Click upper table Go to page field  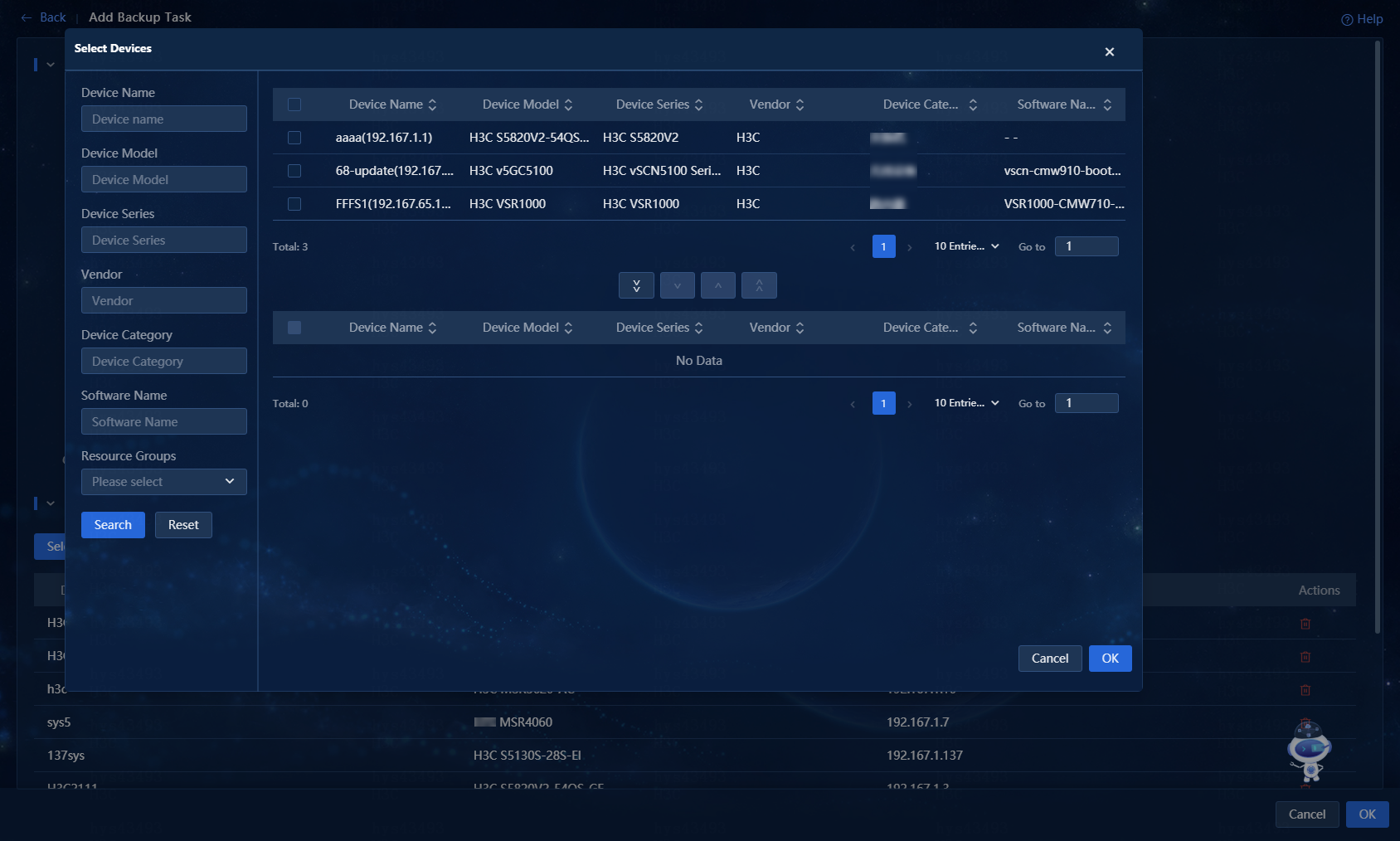tap(1086, 246)
